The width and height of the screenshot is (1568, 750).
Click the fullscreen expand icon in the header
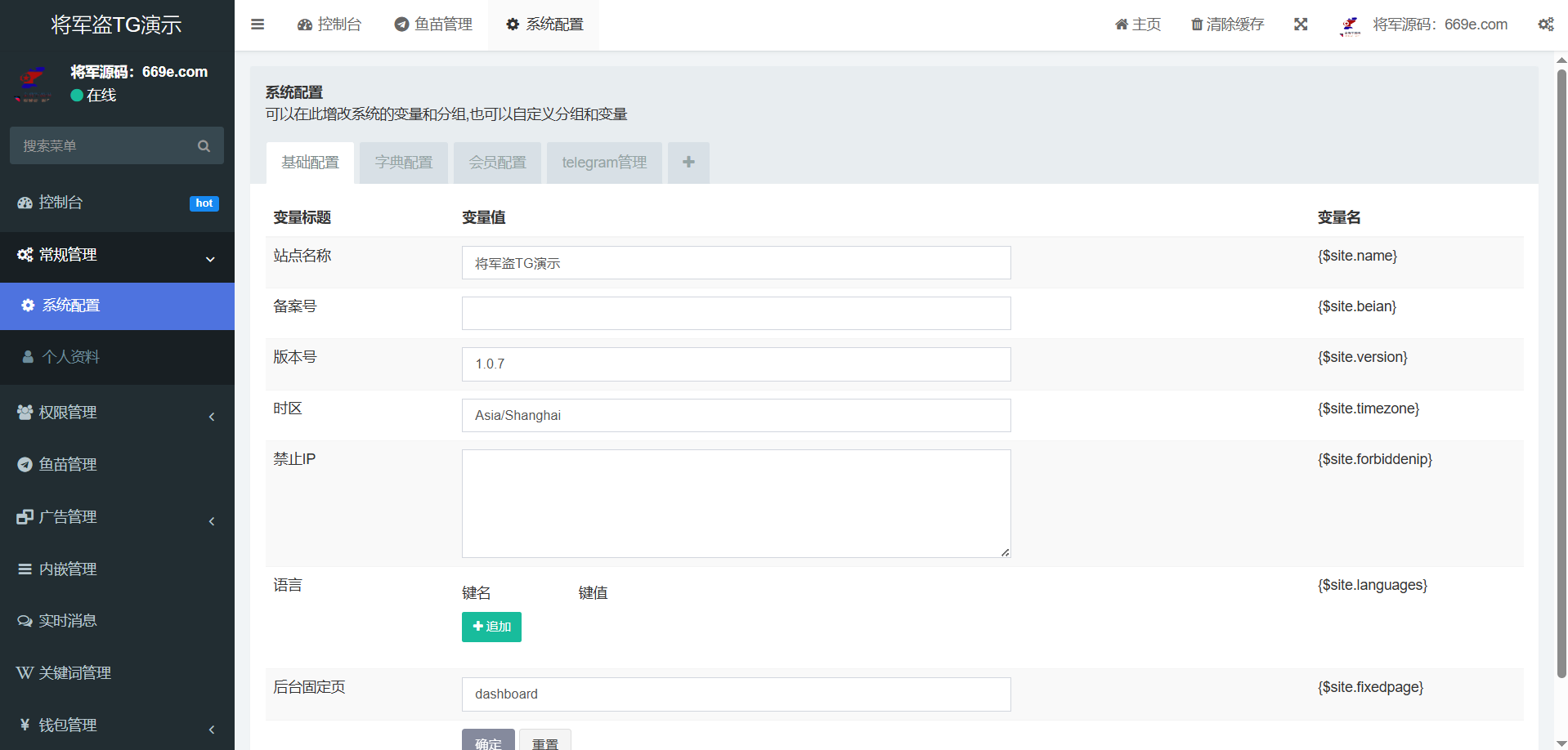tap(1301, 25)
